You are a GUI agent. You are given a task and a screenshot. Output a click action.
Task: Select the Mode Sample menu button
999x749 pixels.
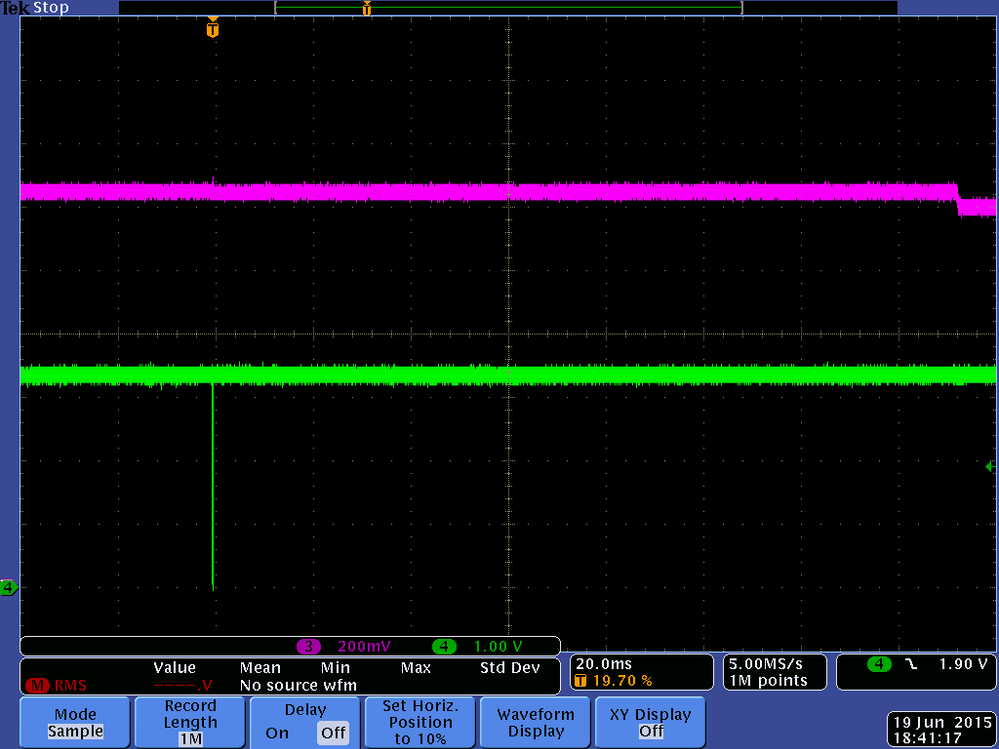pos(75,722)
